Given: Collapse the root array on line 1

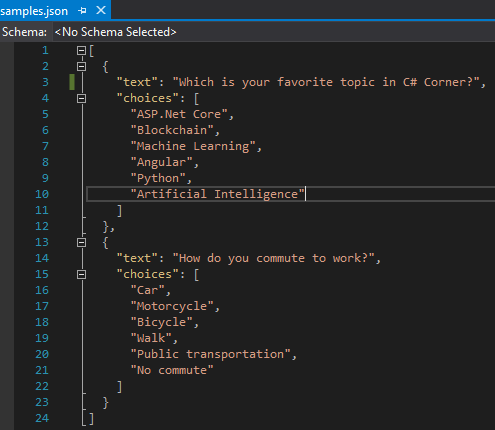Looking at the screenshot, I should pos(81,51).
